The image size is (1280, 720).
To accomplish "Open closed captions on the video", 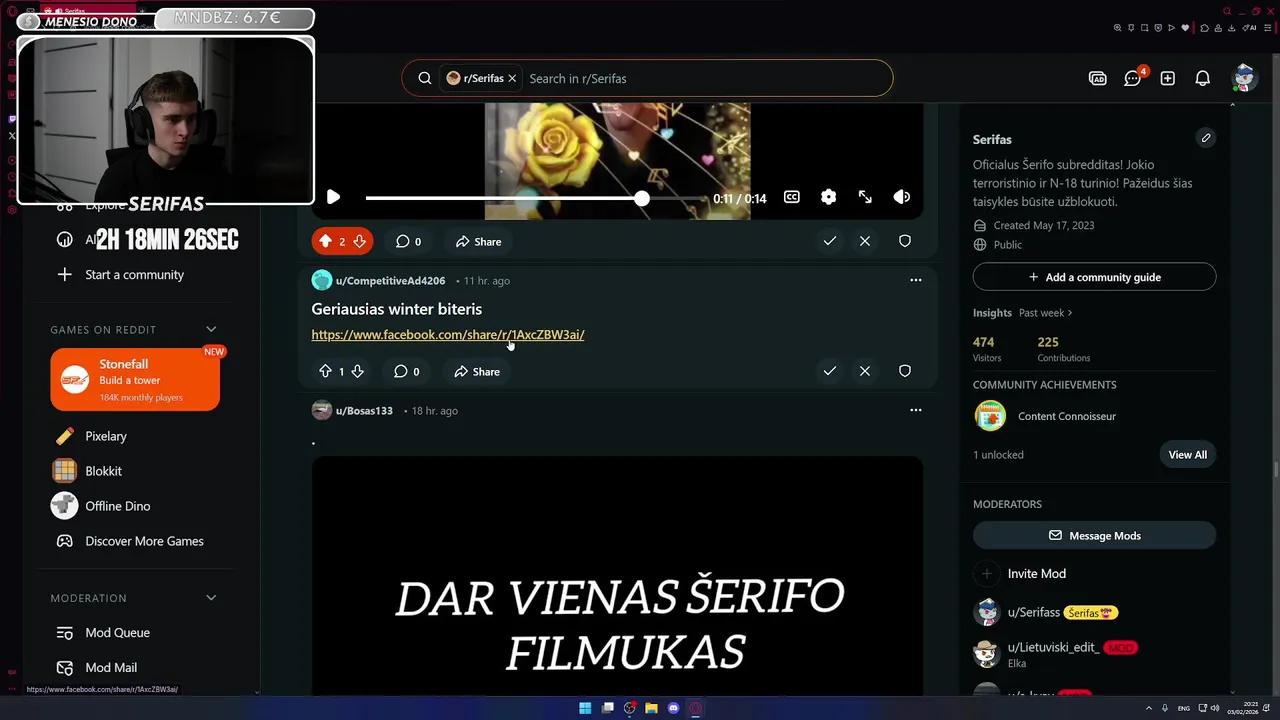I will tap(792, 198).
